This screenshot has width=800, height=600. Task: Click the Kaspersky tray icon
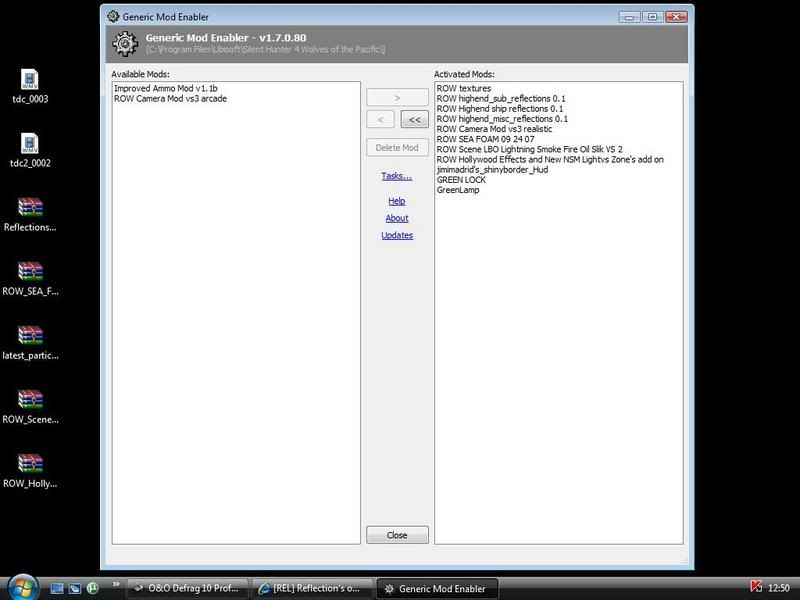pos(756,587)
